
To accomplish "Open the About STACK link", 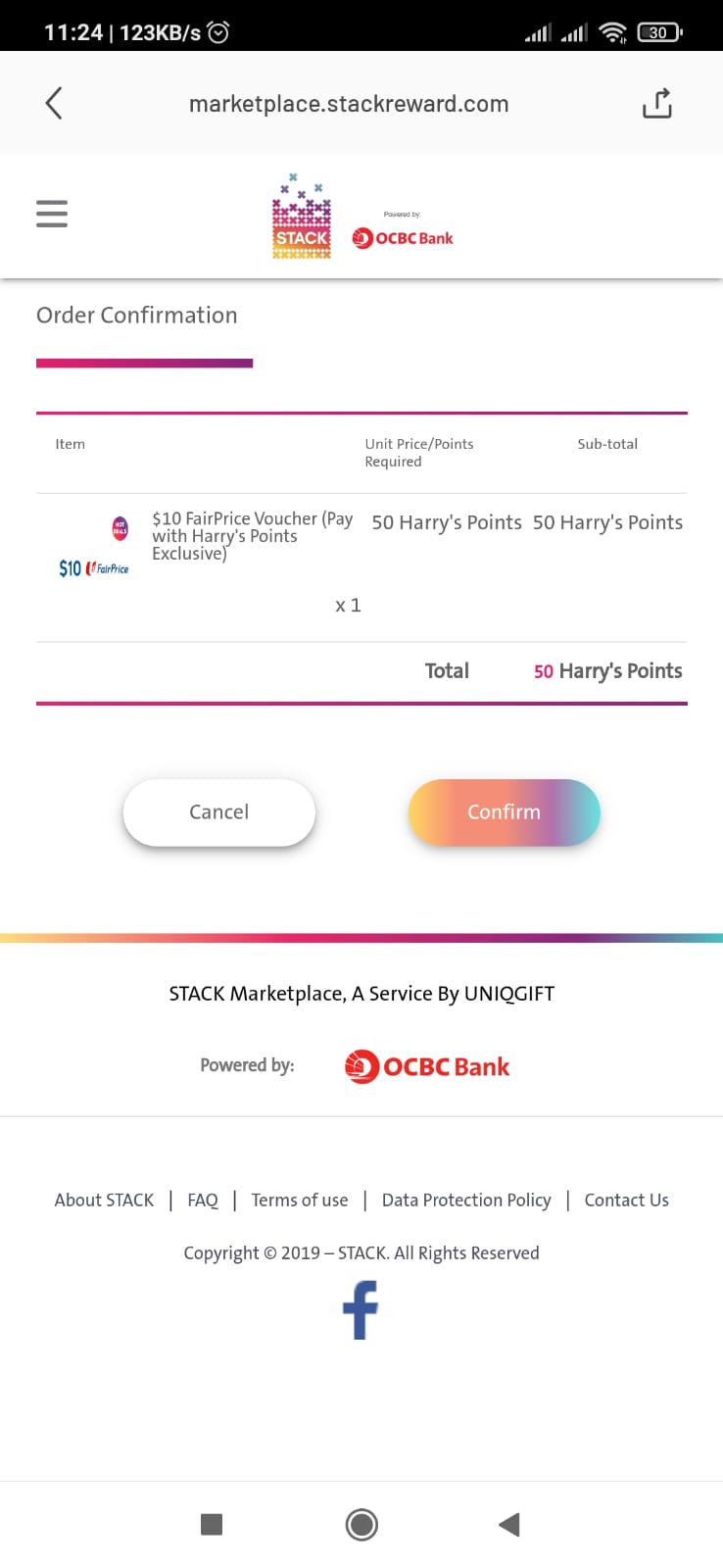I will [104, 1200].
